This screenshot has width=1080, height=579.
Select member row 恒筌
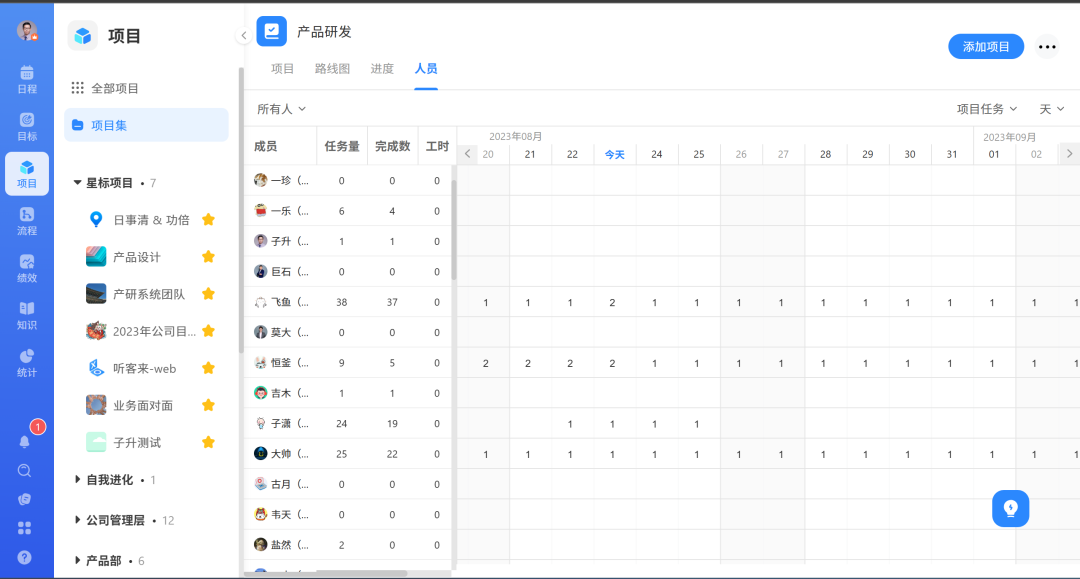point(349,363)
